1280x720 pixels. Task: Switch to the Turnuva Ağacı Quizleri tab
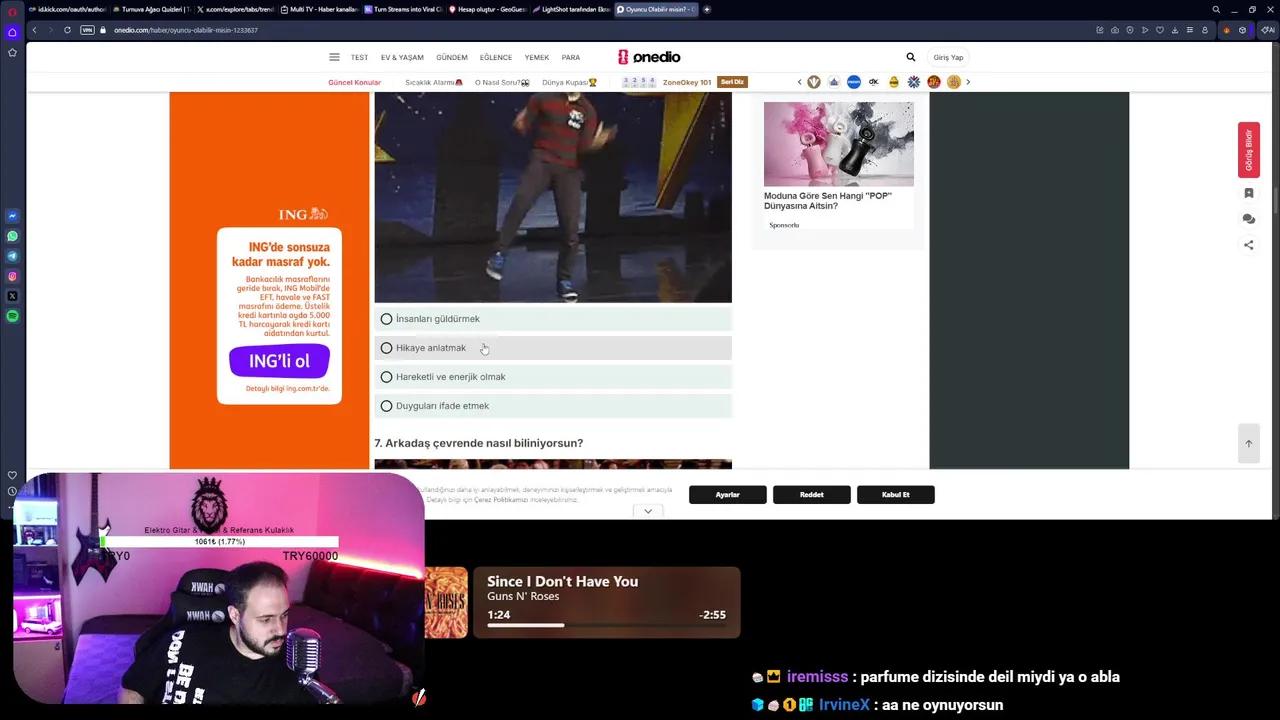(x=151, y=9)
